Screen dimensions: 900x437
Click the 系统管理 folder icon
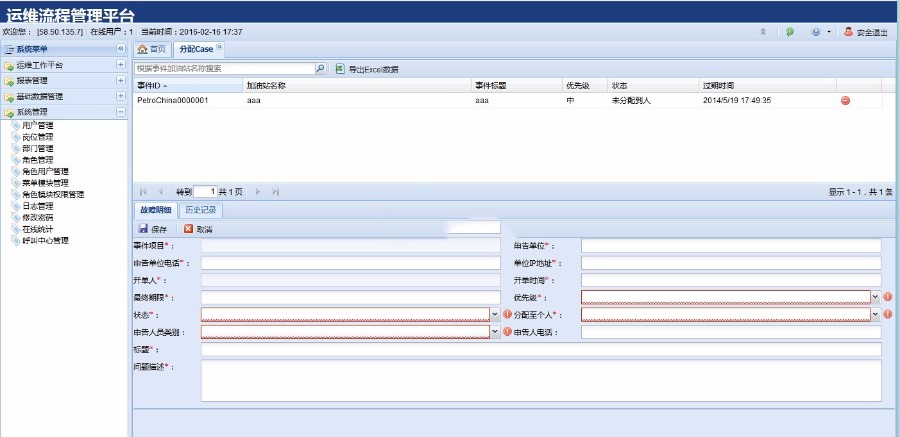[9, 113]
